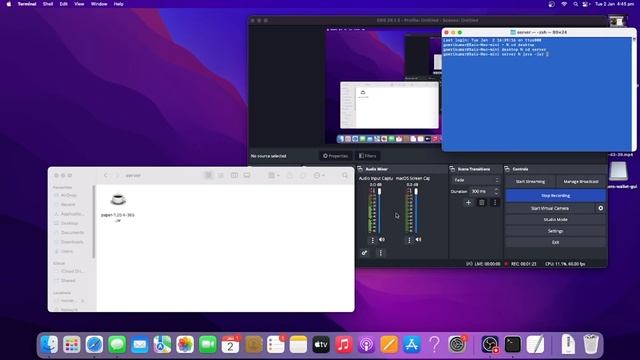Open AirDrop in Finder sidebar
Viewport: 640px width, 360px height.
[69, 196]
